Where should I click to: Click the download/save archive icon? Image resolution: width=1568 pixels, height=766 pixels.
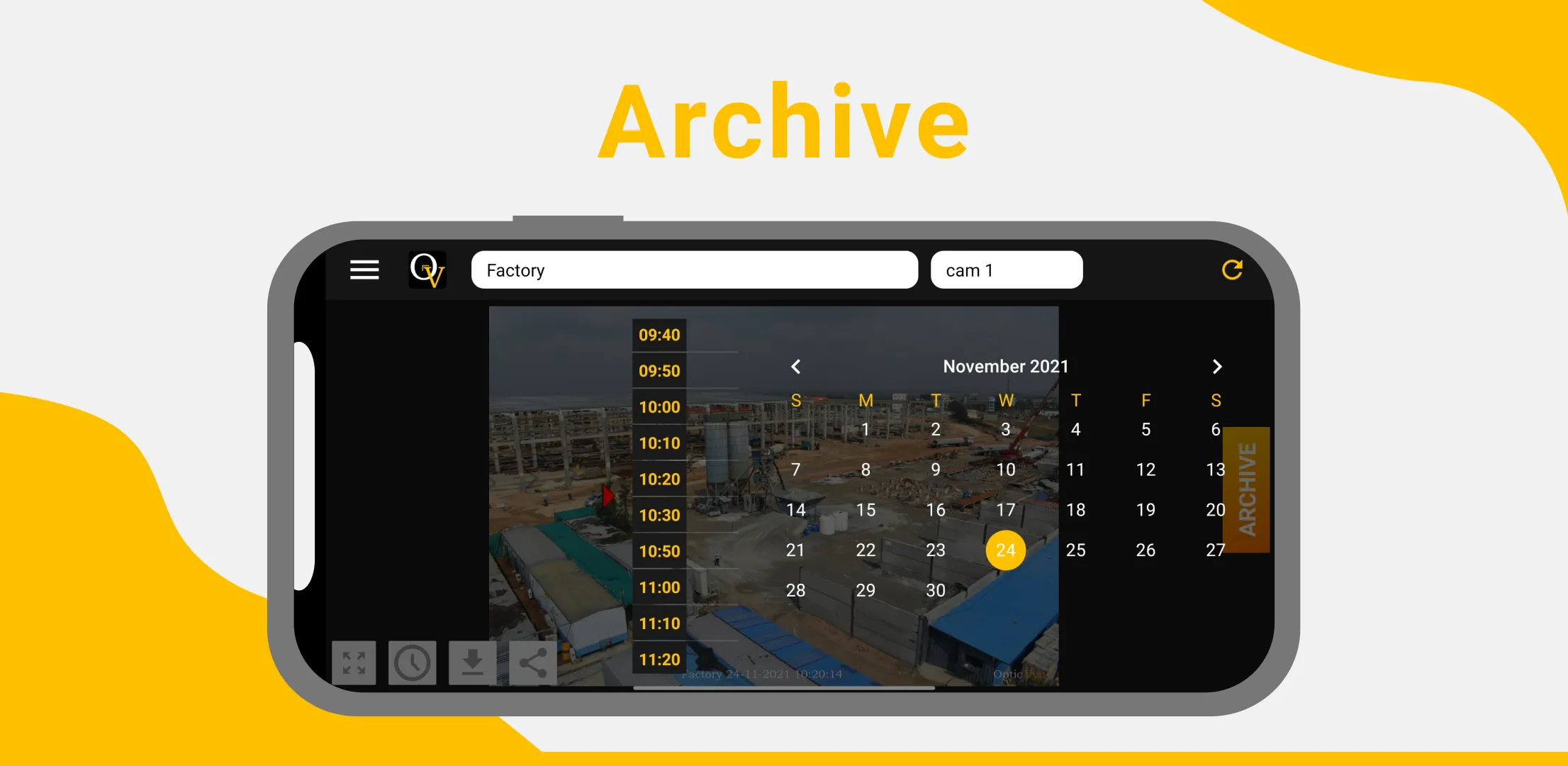(470, 661)
